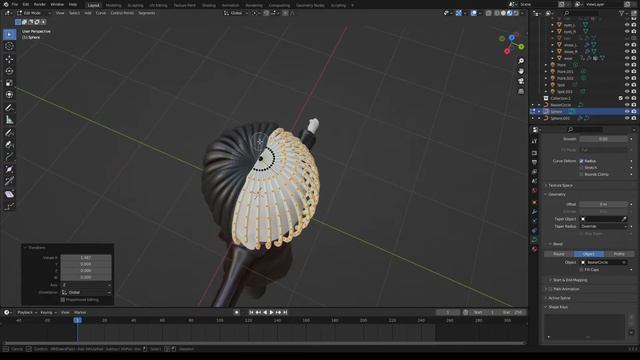The width and height of the screenshot is (640, 360).
Task: Open the Render menu
Action: pyautogui.click(x=40, y=4)
